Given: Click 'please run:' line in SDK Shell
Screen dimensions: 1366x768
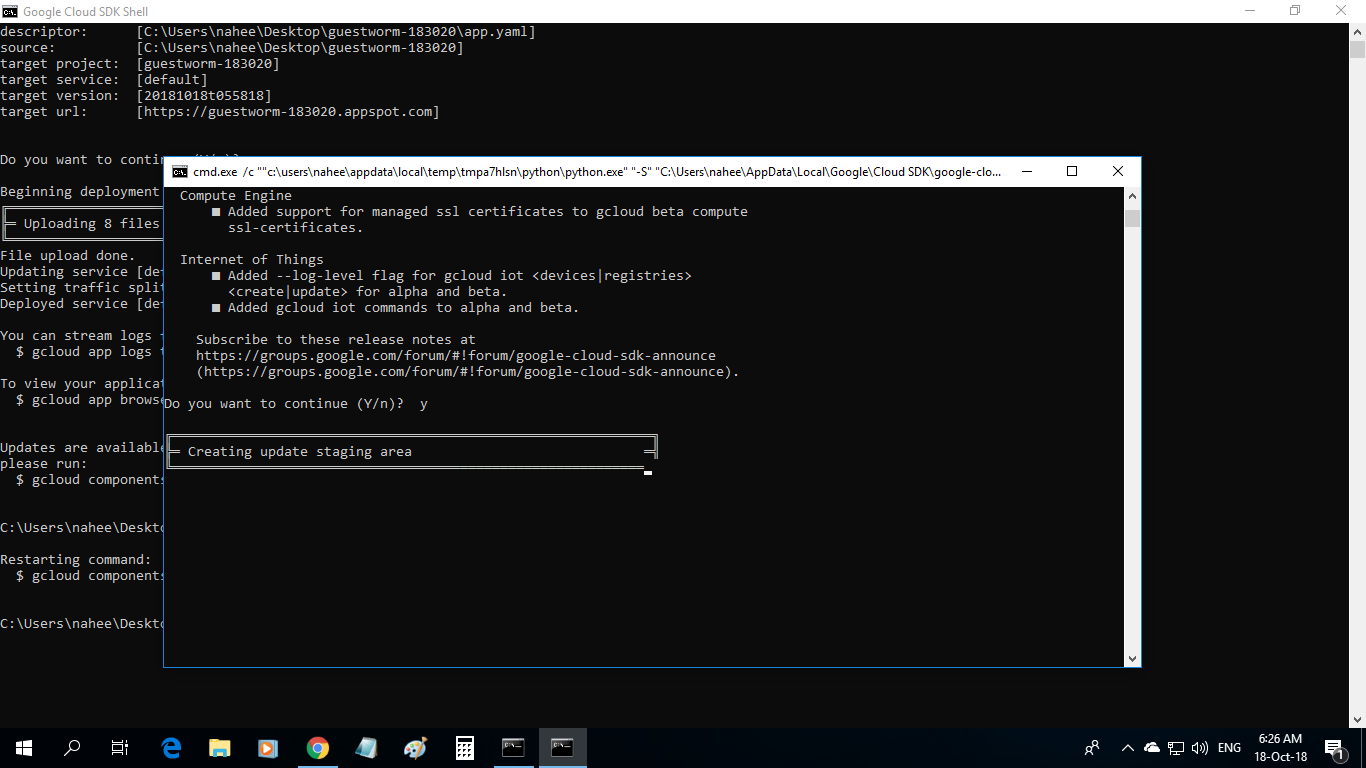Looking at the screenshot, I should click(44, 464).
